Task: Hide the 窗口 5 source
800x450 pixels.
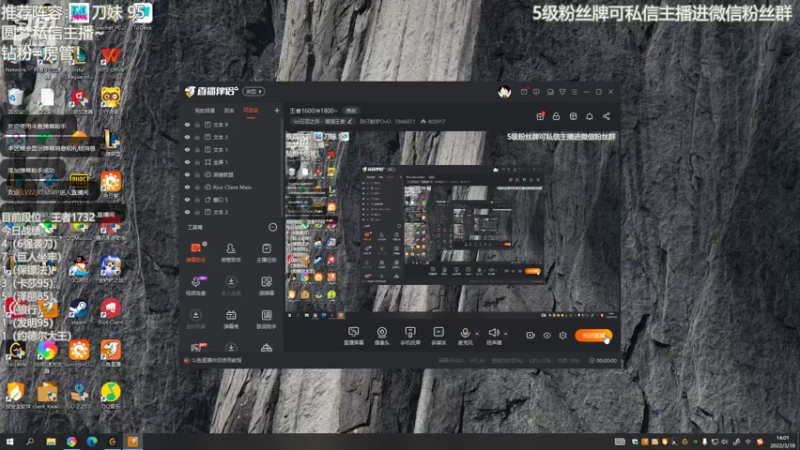Action: click(x=187, y=199)
